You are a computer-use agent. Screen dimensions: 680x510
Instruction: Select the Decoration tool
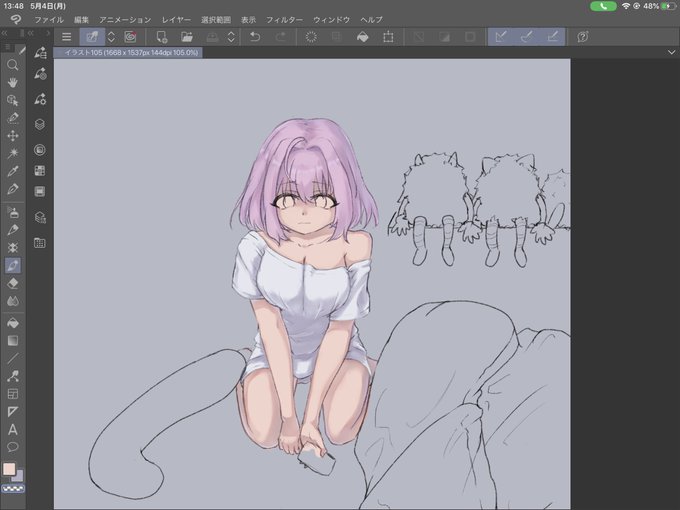[x=13, y=248]
